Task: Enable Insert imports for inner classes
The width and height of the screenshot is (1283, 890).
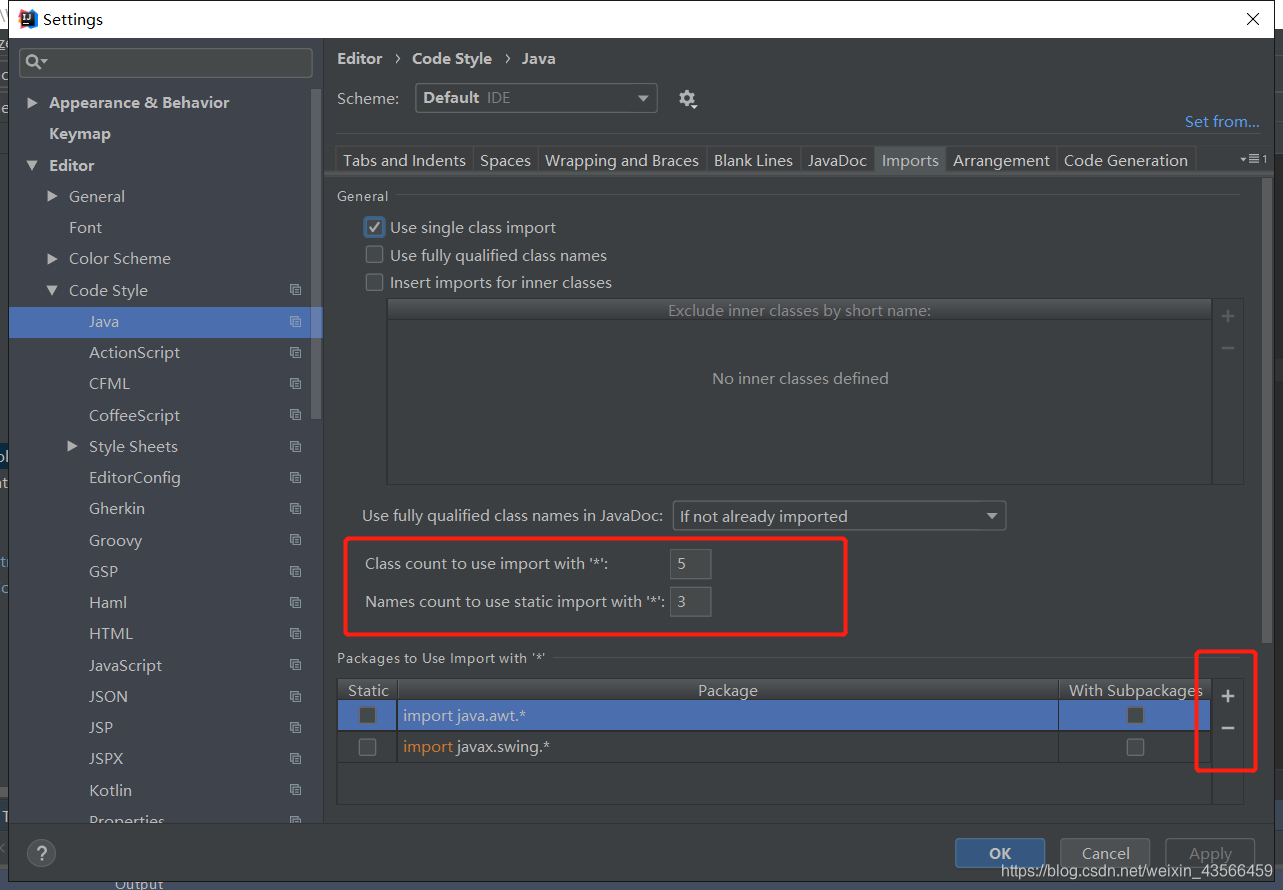Action: tap(375, 282)
